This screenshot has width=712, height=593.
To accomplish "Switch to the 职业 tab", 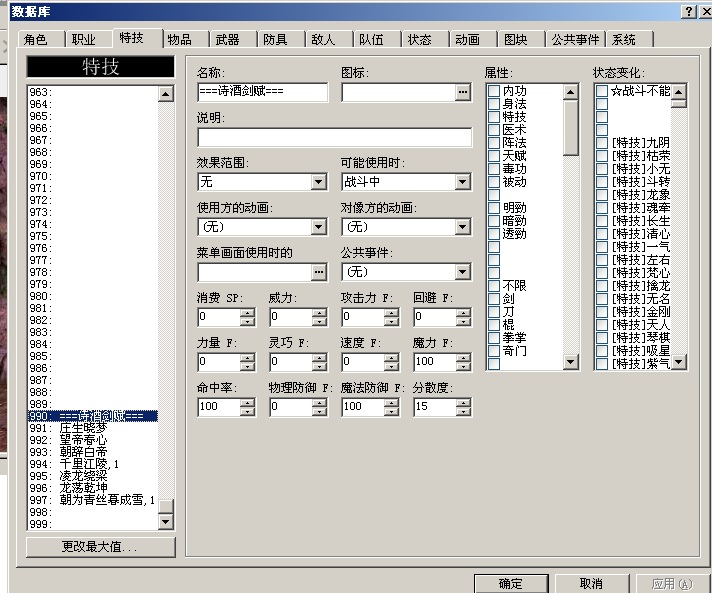I will 89,40.
